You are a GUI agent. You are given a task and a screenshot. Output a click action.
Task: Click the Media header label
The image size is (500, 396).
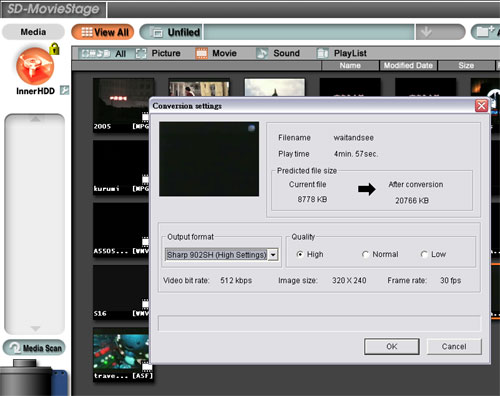click(33, 32)
